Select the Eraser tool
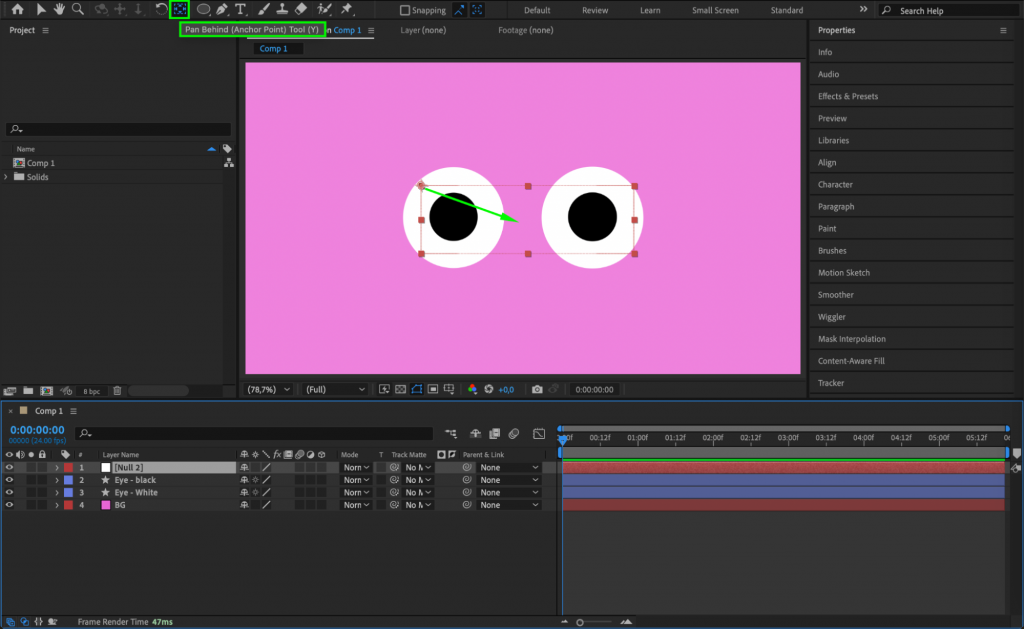Image resolution: width=1024 pixels, height=629 pixels. click(x=302, y=9)
